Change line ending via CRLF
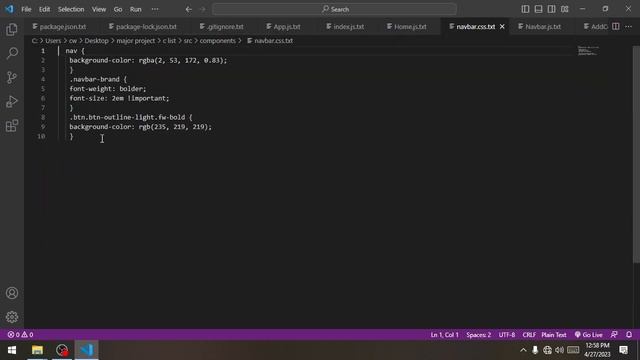Screen dimensions: 640x360 coord(529,335)
